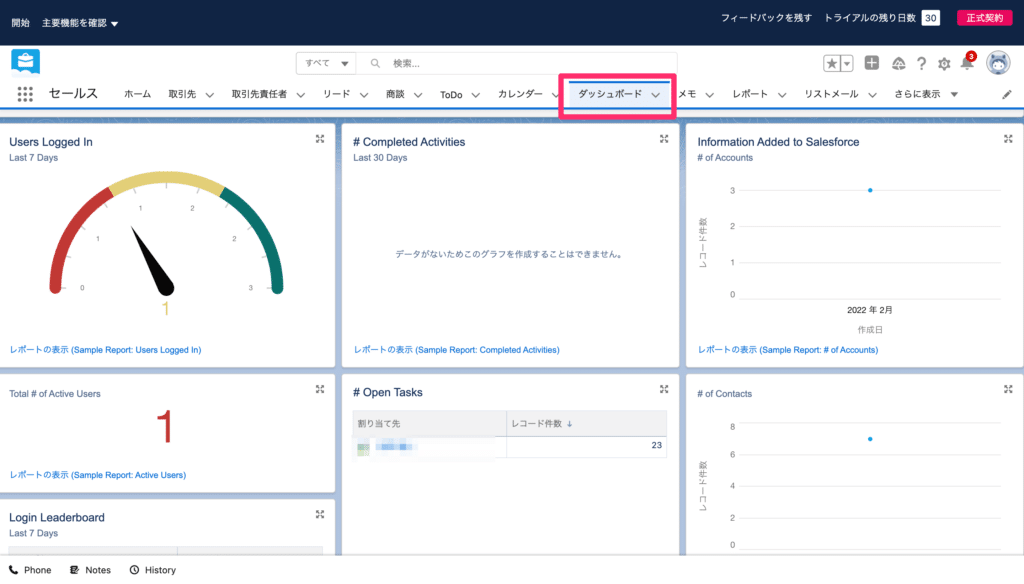Expand the Information Added to Salesforce chart
Viewport: 1024px width, 584px height.
pyautogui.click(x=1008, y=139)
